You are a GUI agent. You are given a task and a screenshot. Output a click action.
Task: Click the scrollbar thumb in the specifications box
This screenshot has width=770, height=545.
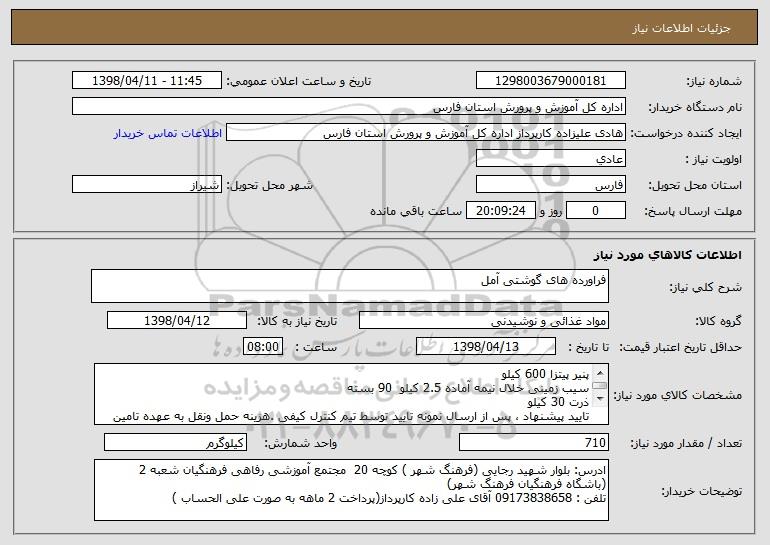(600, 386)
